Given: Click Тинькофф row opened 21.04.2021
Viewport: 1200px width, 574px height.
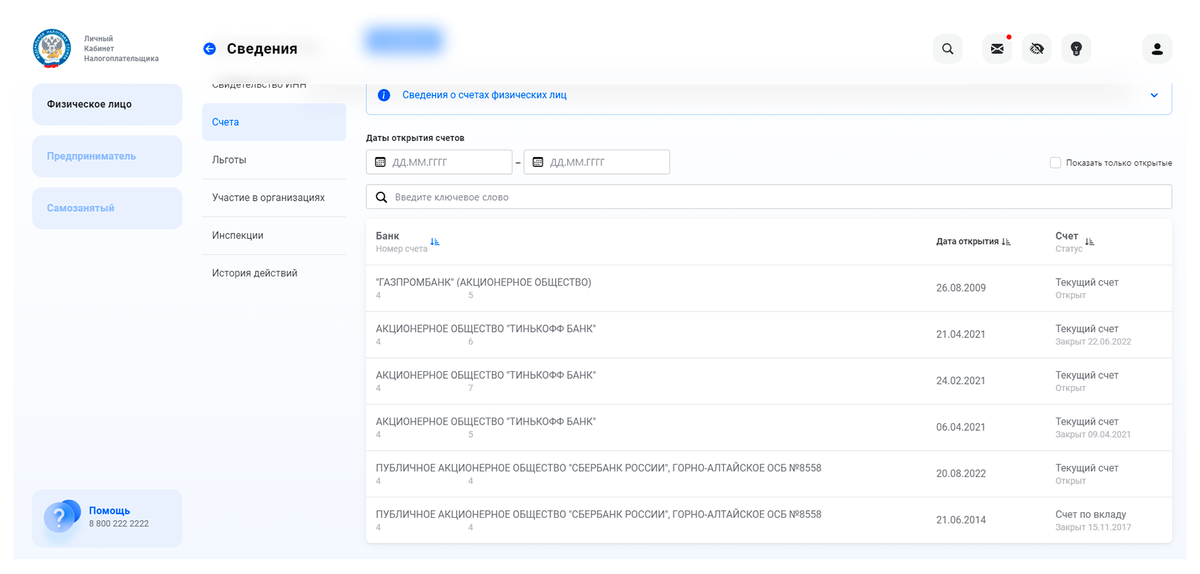Looking at the screenshot, I should click(769, 335).
